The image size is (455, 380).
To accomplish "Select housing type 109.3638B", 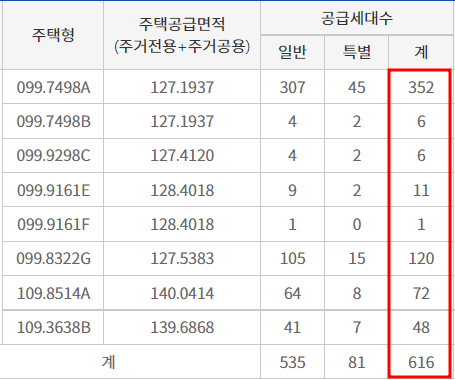I will point(53,327).
